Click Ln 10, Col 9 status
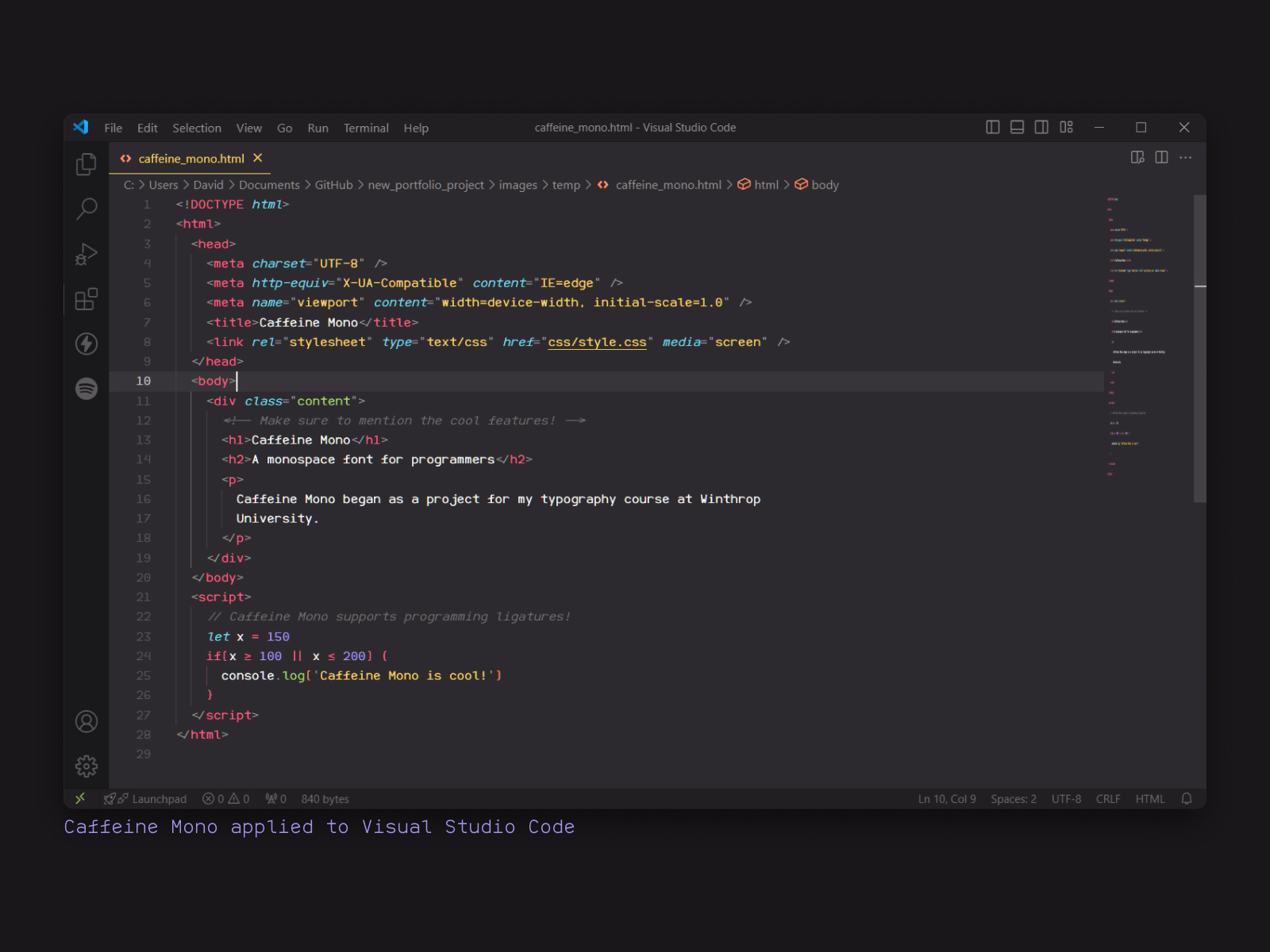Image resolution: width=1270 pixels, height=952 pixels. [x=947, y=799]
